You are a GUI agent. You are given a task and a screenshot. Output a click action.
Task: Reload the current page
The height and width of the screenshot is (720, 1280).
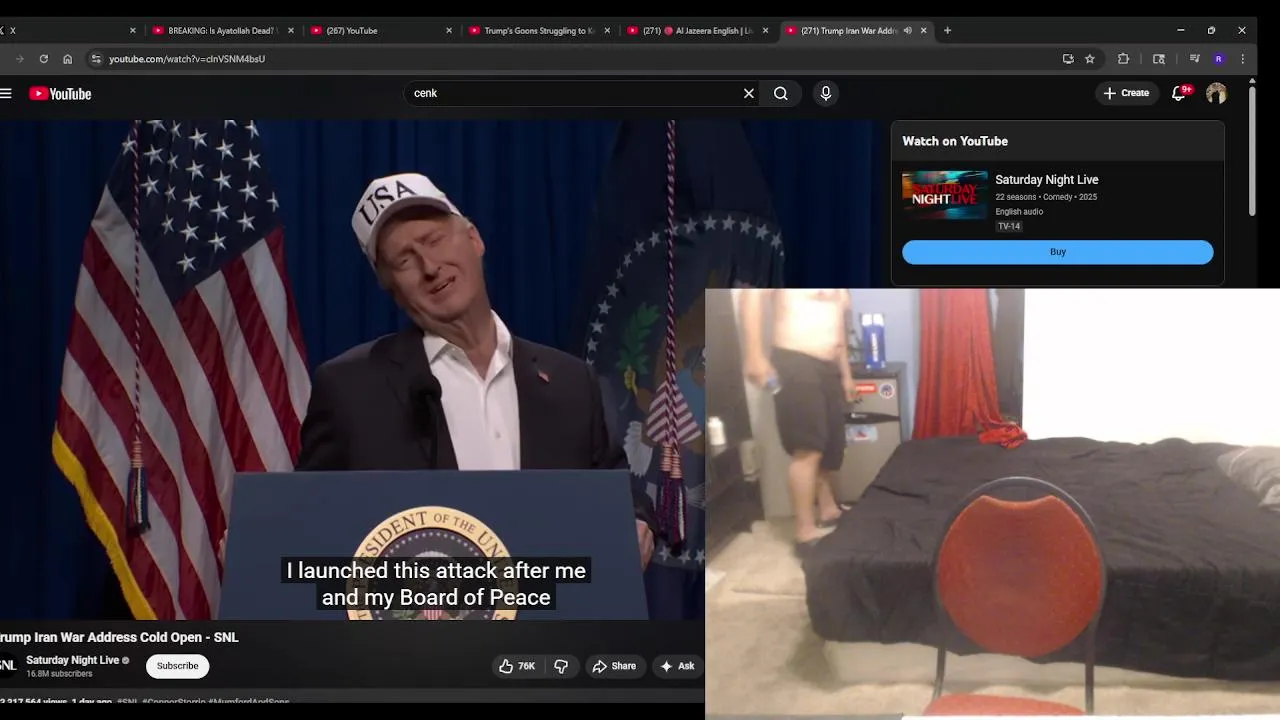point(43,59)
